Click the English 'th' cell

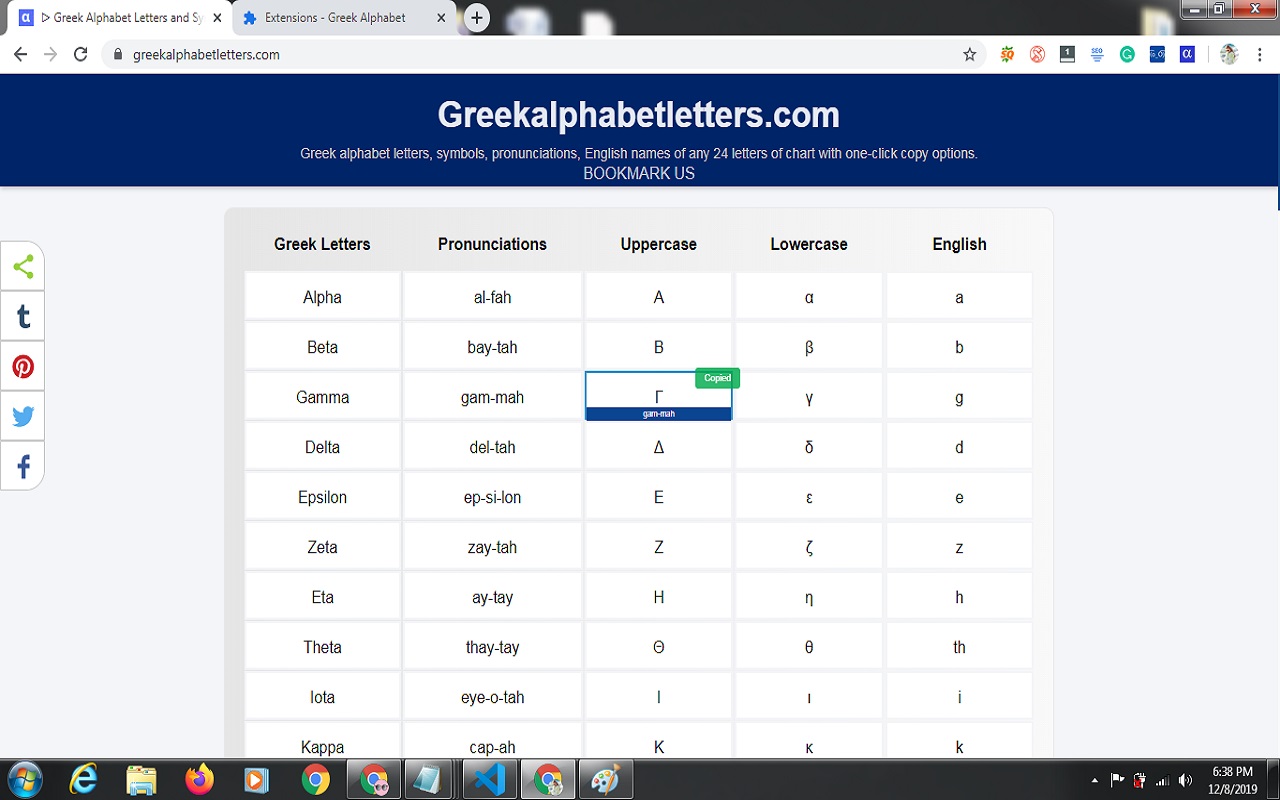pyautogui.click(x=959, y=647)
